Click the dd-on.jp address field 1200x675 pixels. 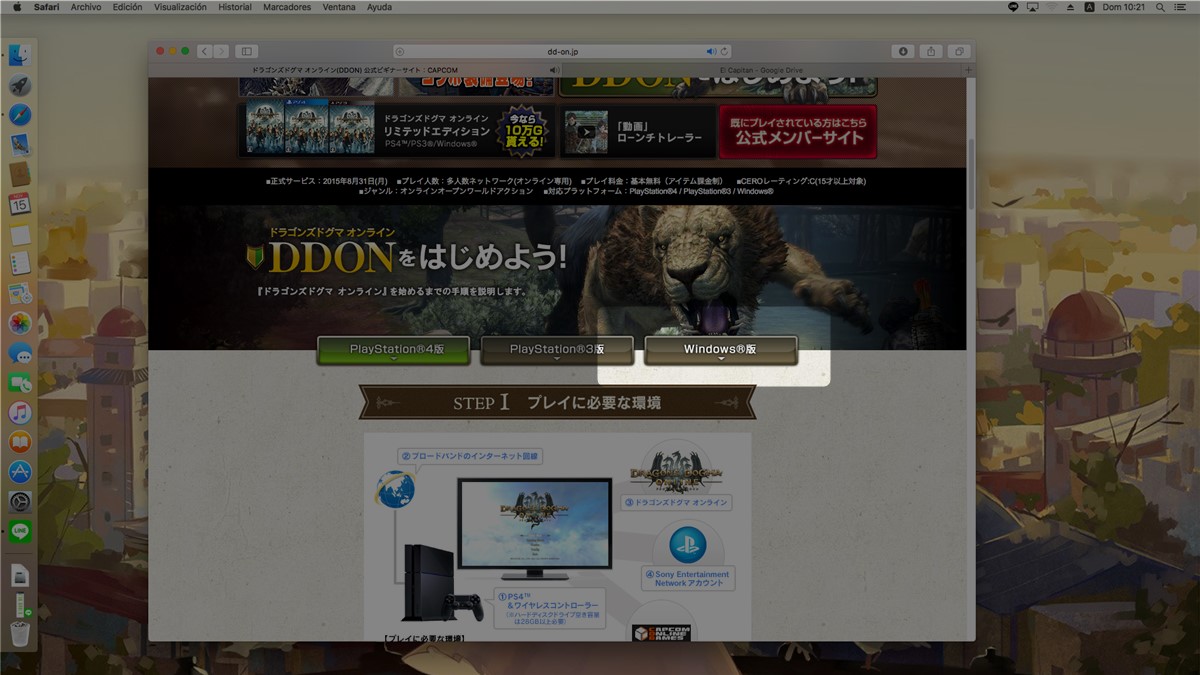[x=562, y=51]
